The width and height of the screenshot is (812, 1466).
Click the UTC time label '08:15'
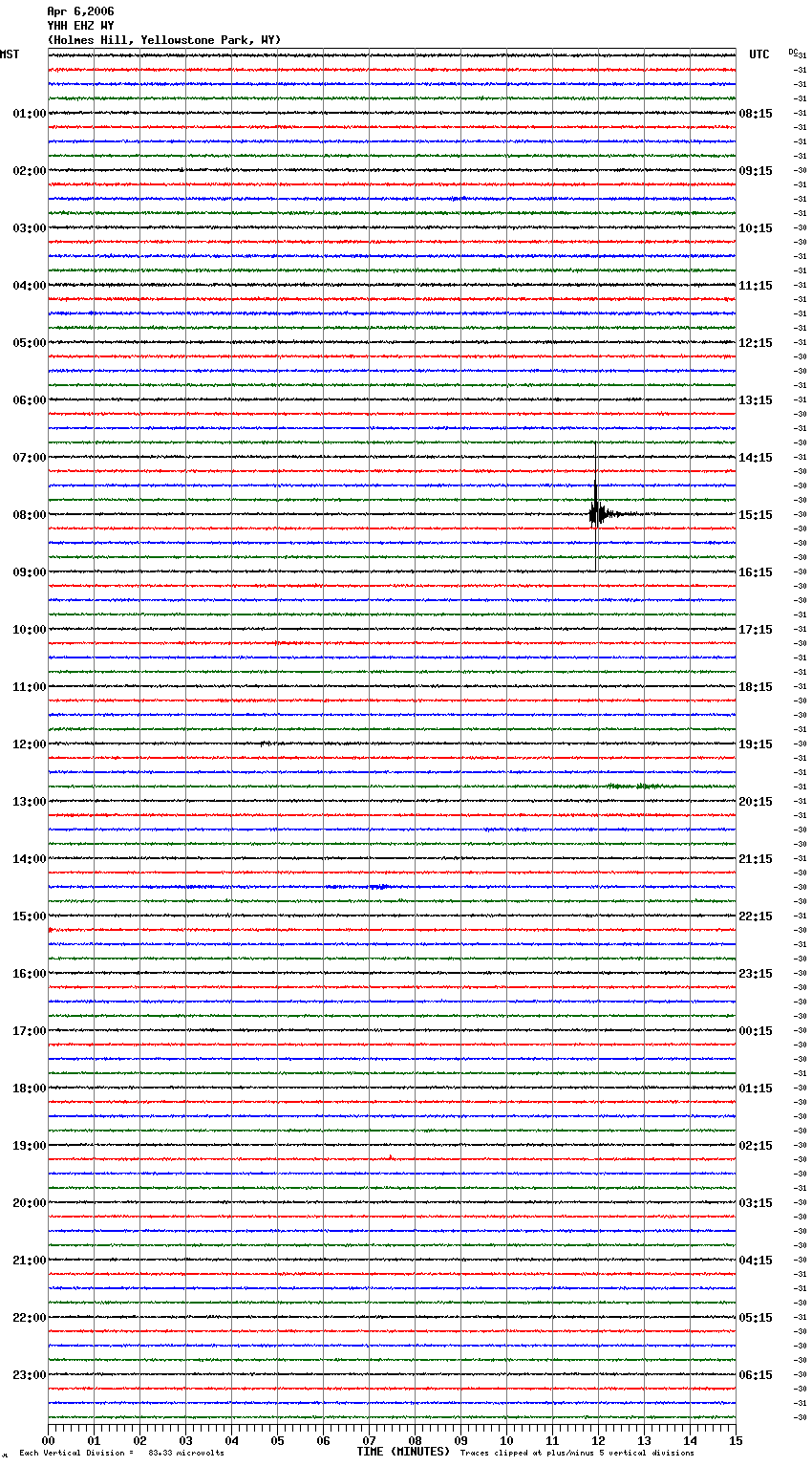(756, 114)
